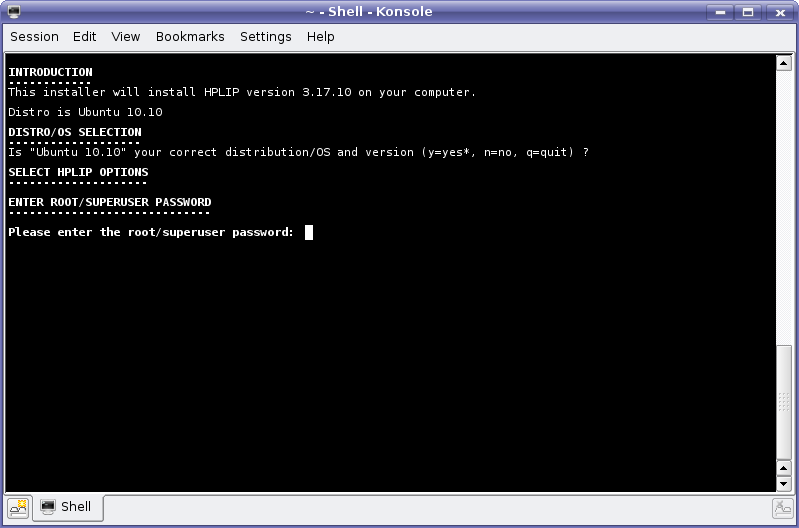The image size is (799, 528).
Task: Click the scrollbar down arrow at bottom
Action: click(x=784, y=483)
